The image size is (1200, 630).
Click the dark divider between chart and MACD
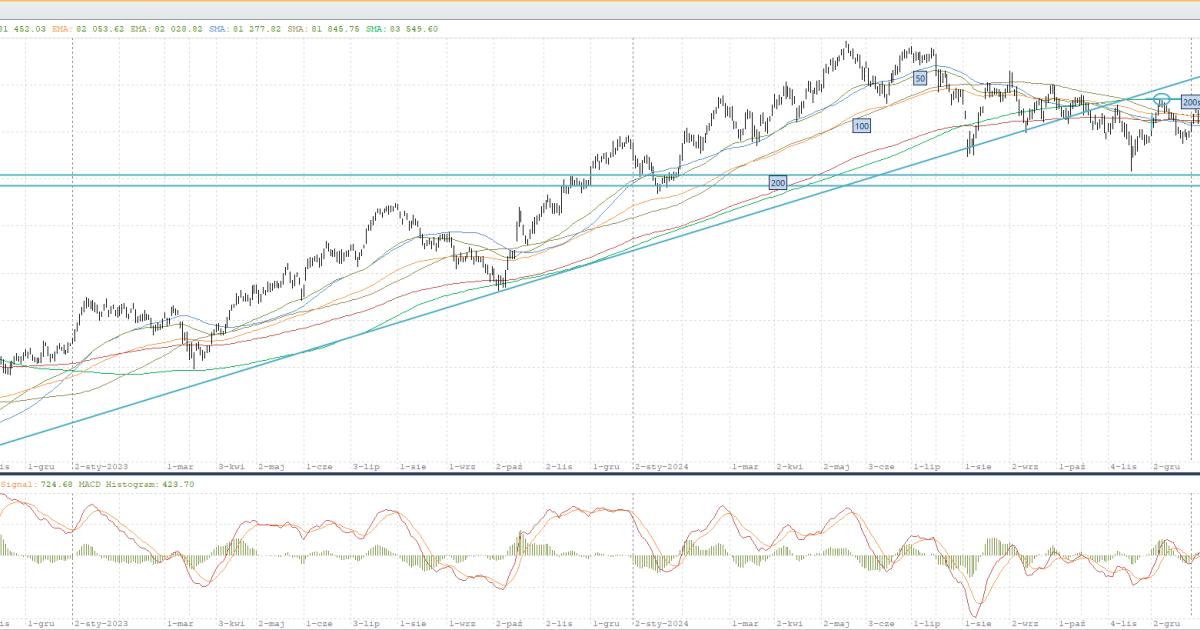[600, 474]
